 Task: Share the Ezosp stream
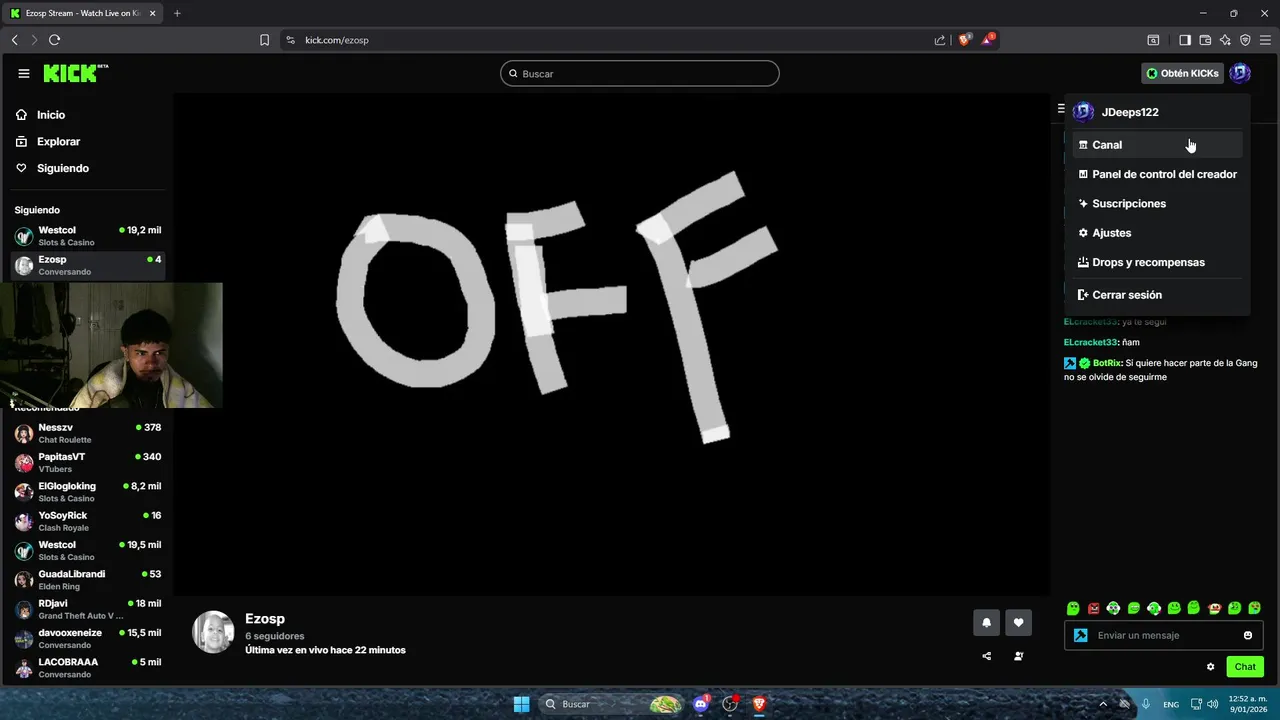pos(986,656)
